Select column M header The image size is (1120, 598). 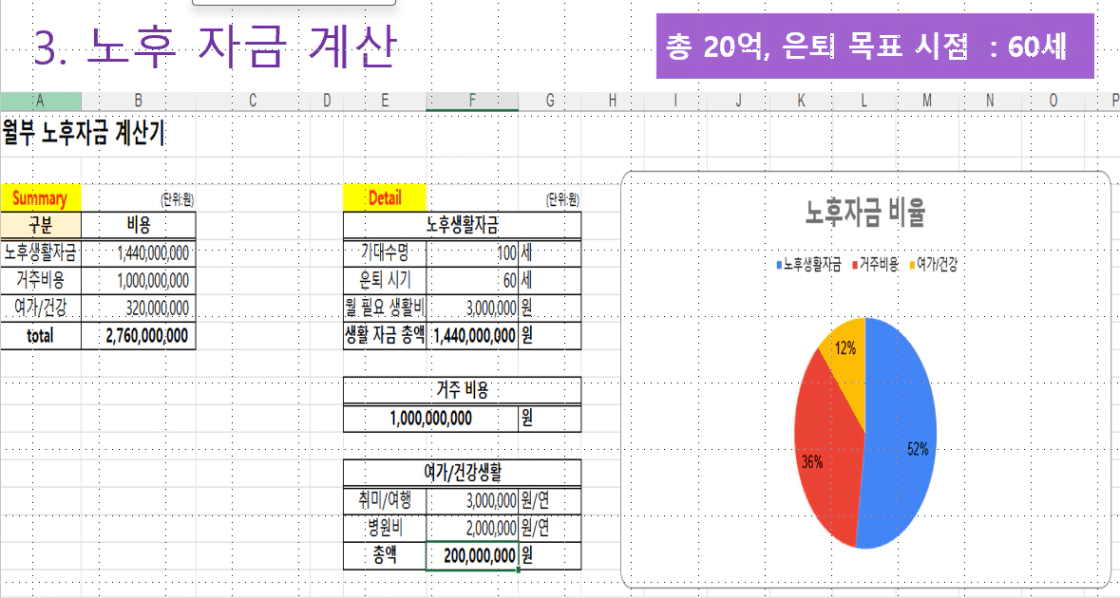coord(927,101)
